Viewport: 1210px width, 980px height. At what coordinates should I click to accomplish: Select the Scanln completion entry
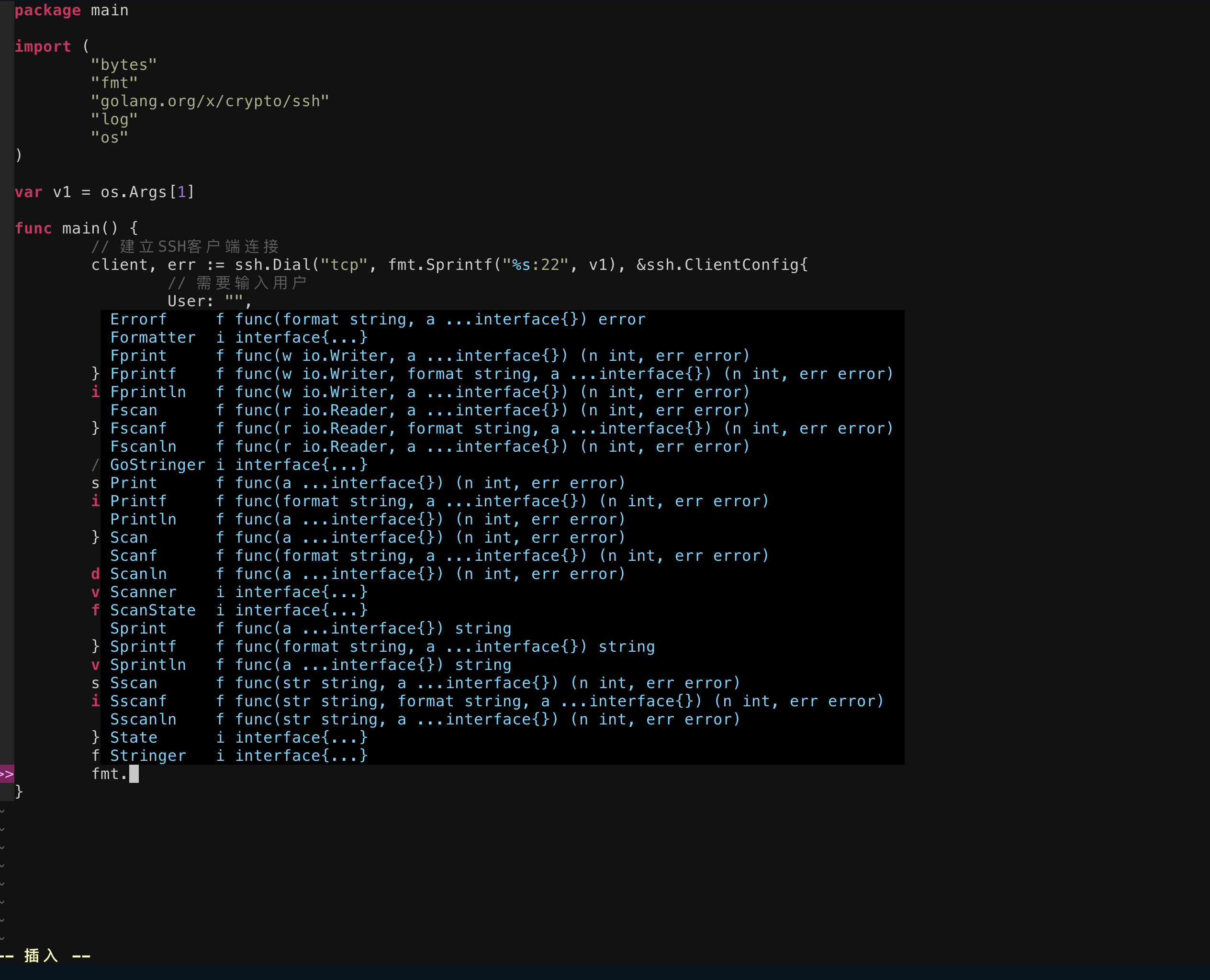click(x=503, y=574)
